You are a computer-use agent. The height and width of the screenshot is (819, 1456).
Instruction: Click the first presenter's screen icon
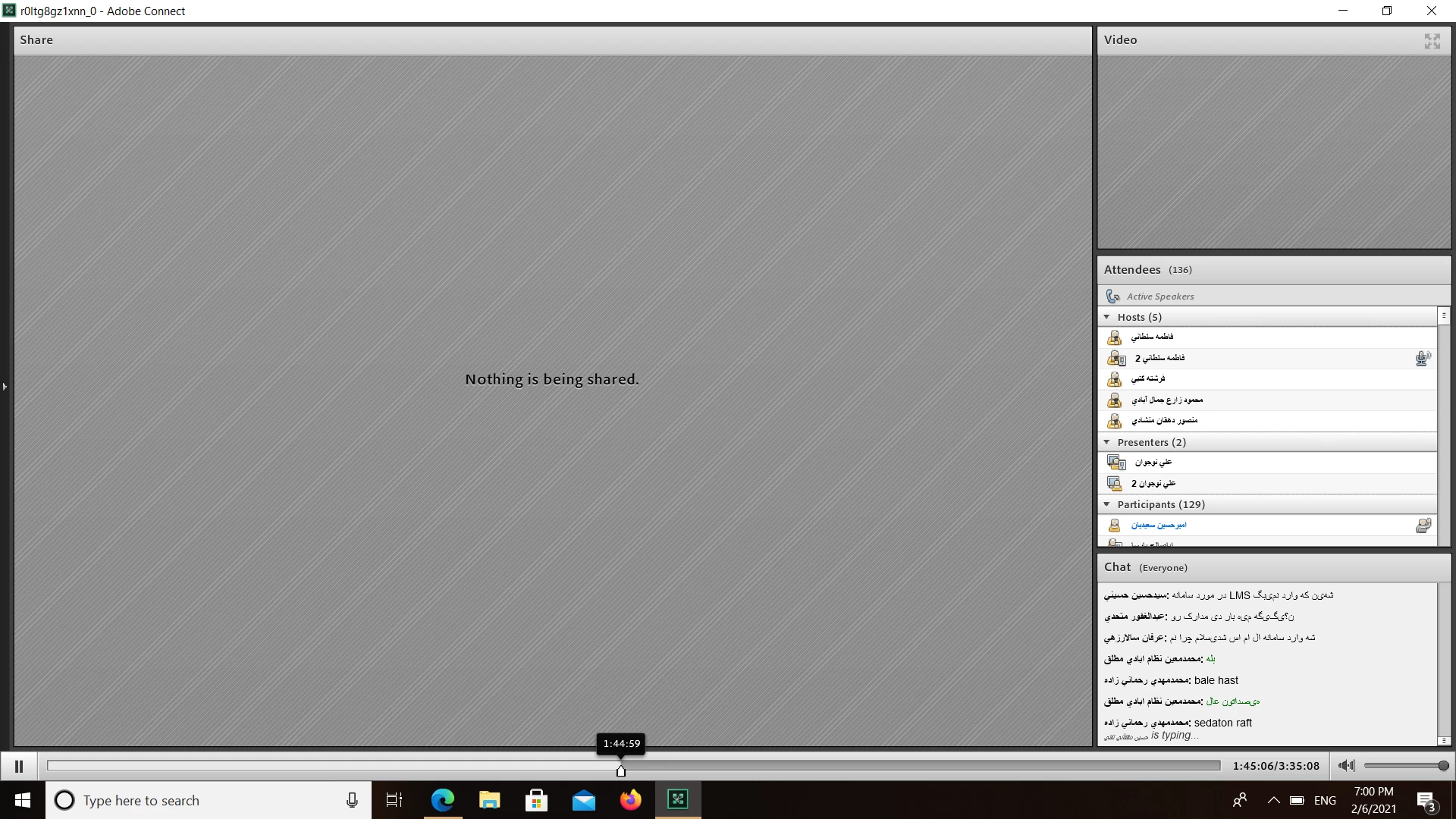pos(1116,463)
